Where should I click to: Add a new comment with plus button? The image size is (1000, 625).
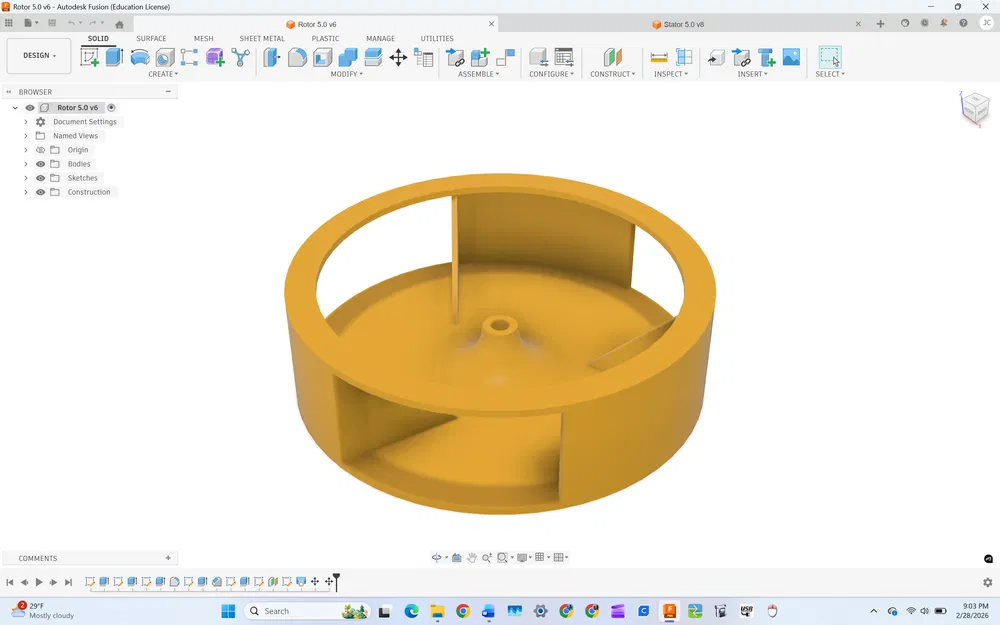[x=168, y=558]
